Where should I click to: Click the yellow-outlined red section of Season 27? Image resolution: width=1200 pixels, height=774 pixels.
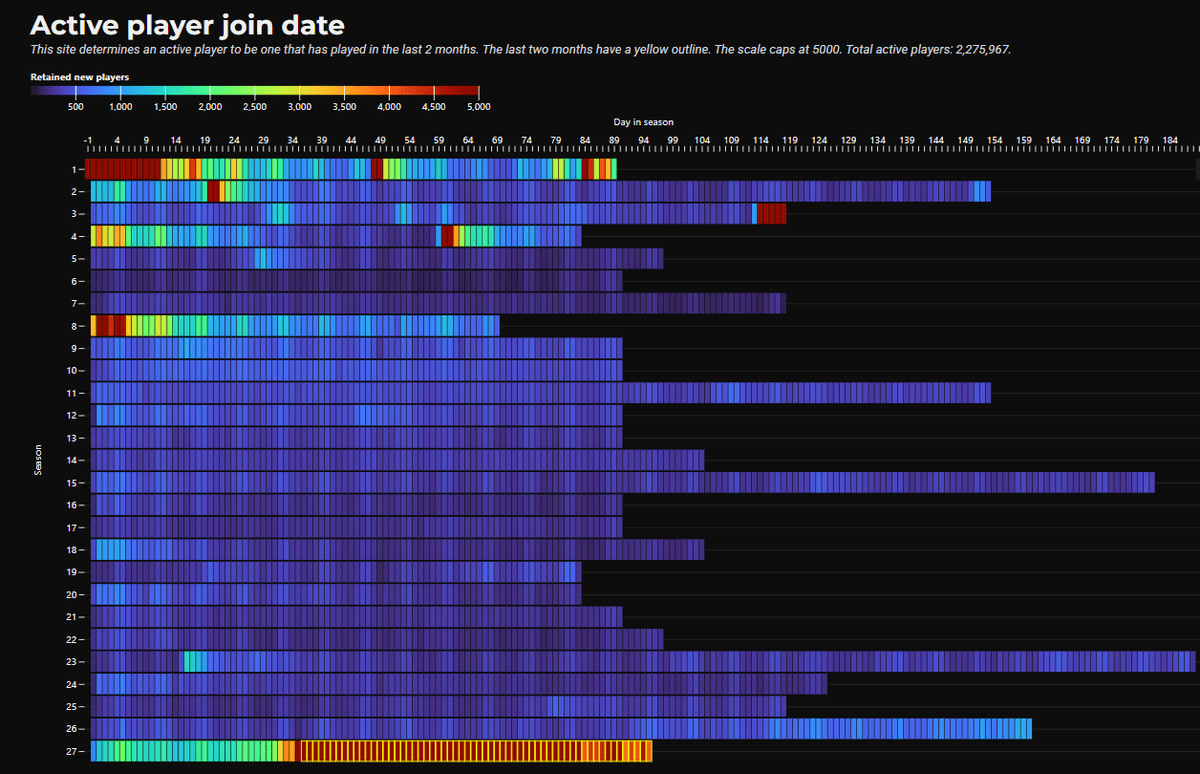click(470, 751)
